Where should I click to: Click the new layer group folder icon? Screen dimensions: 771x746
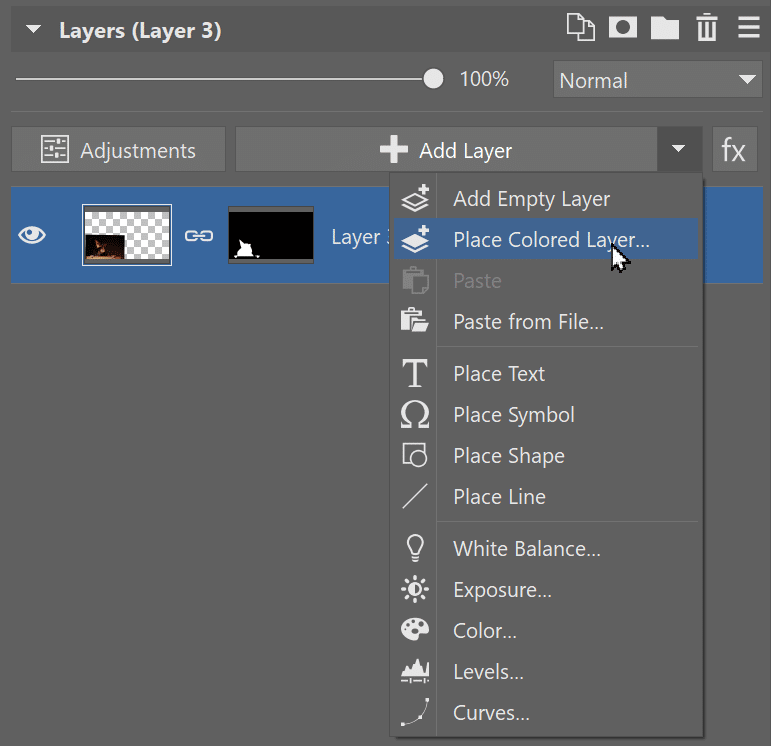665,28
